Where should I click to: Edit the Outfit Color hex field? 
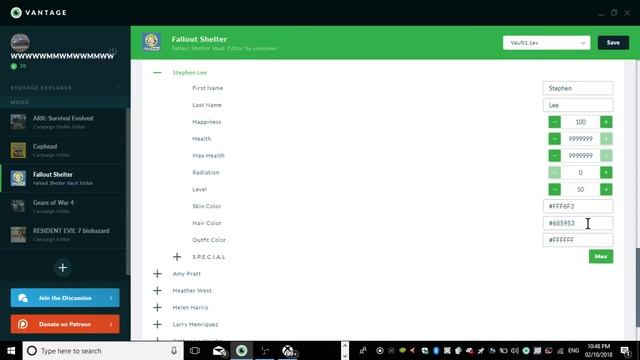(578, 240)
